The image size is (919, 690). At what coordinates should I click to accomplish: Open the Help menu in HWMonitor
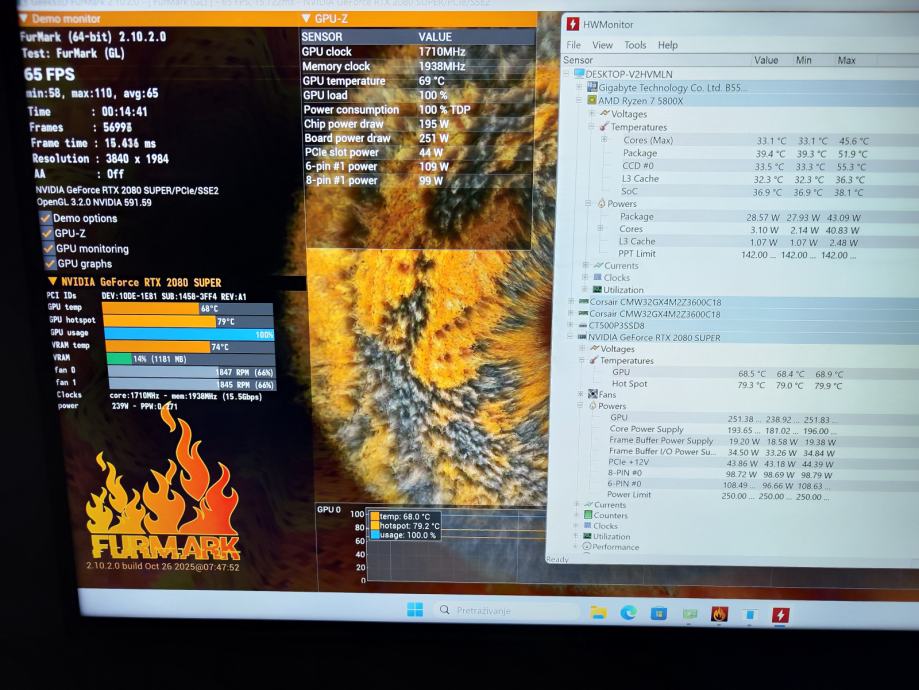[x=668, y=45]
